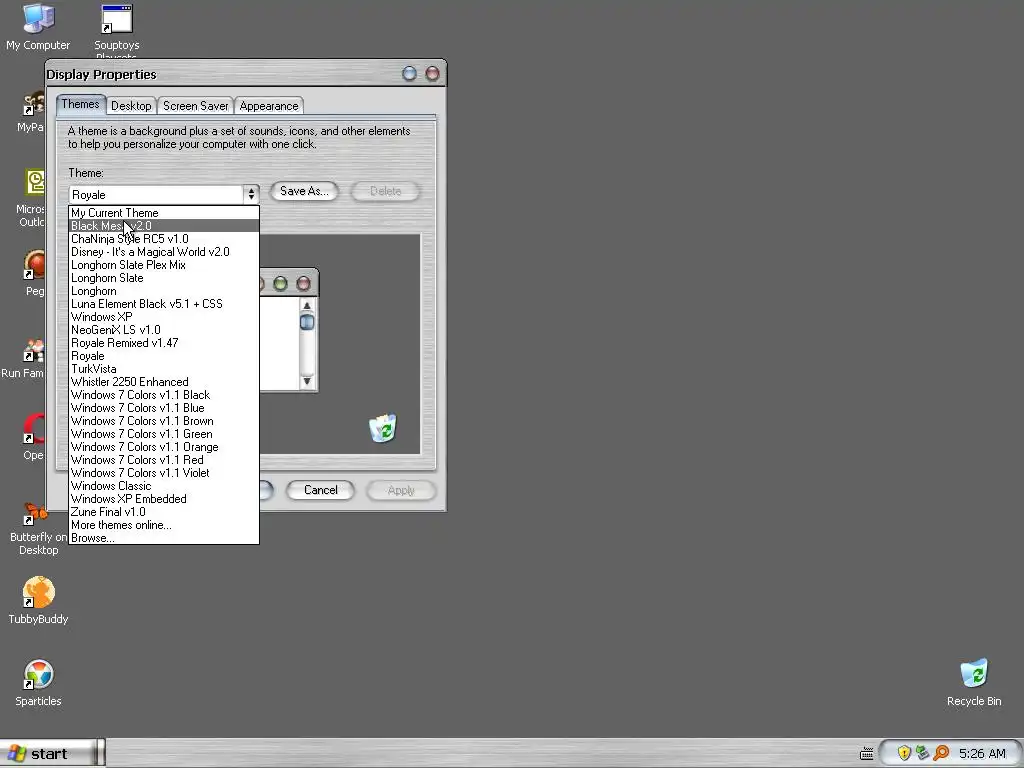Choose NeoGeniX LS v1.0 theme
The height and width of the screenshot is (768, 1024).
(x=164, y=330)
